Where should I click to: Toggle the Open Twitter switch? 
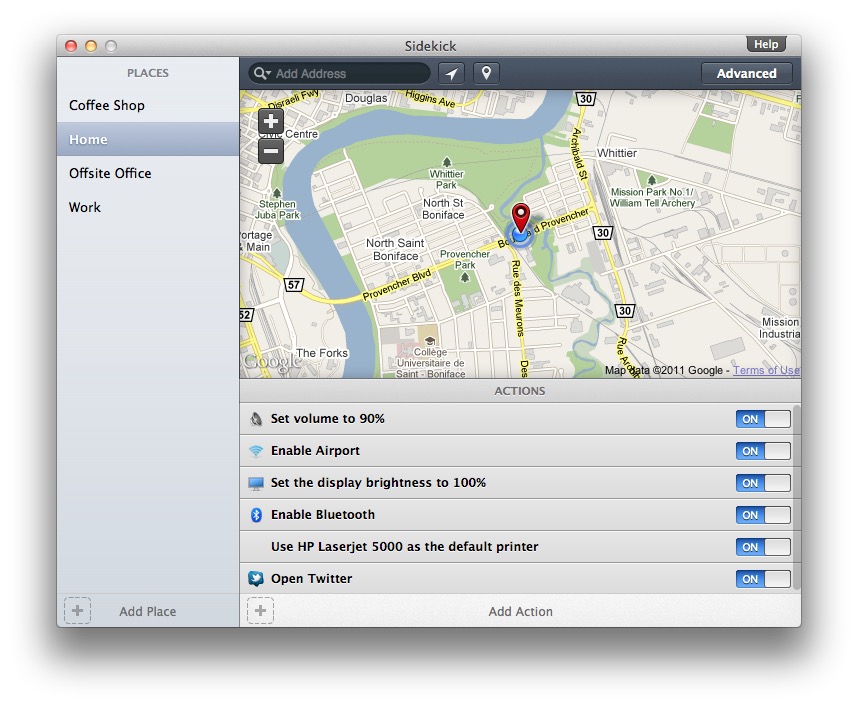[763, 579]
